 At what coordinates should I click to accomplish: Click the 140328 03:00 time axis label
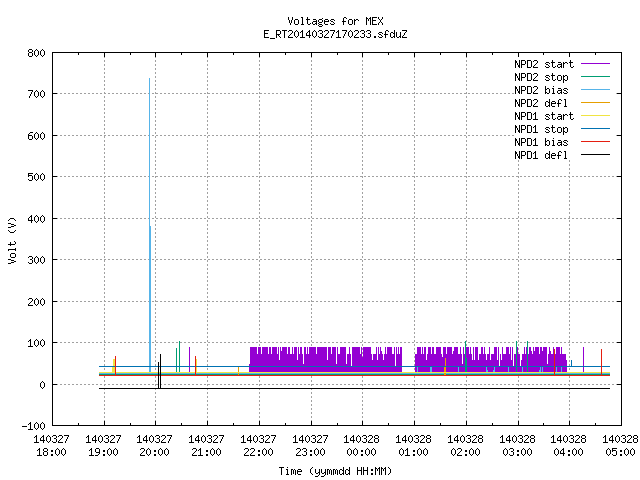click(517, 446)
